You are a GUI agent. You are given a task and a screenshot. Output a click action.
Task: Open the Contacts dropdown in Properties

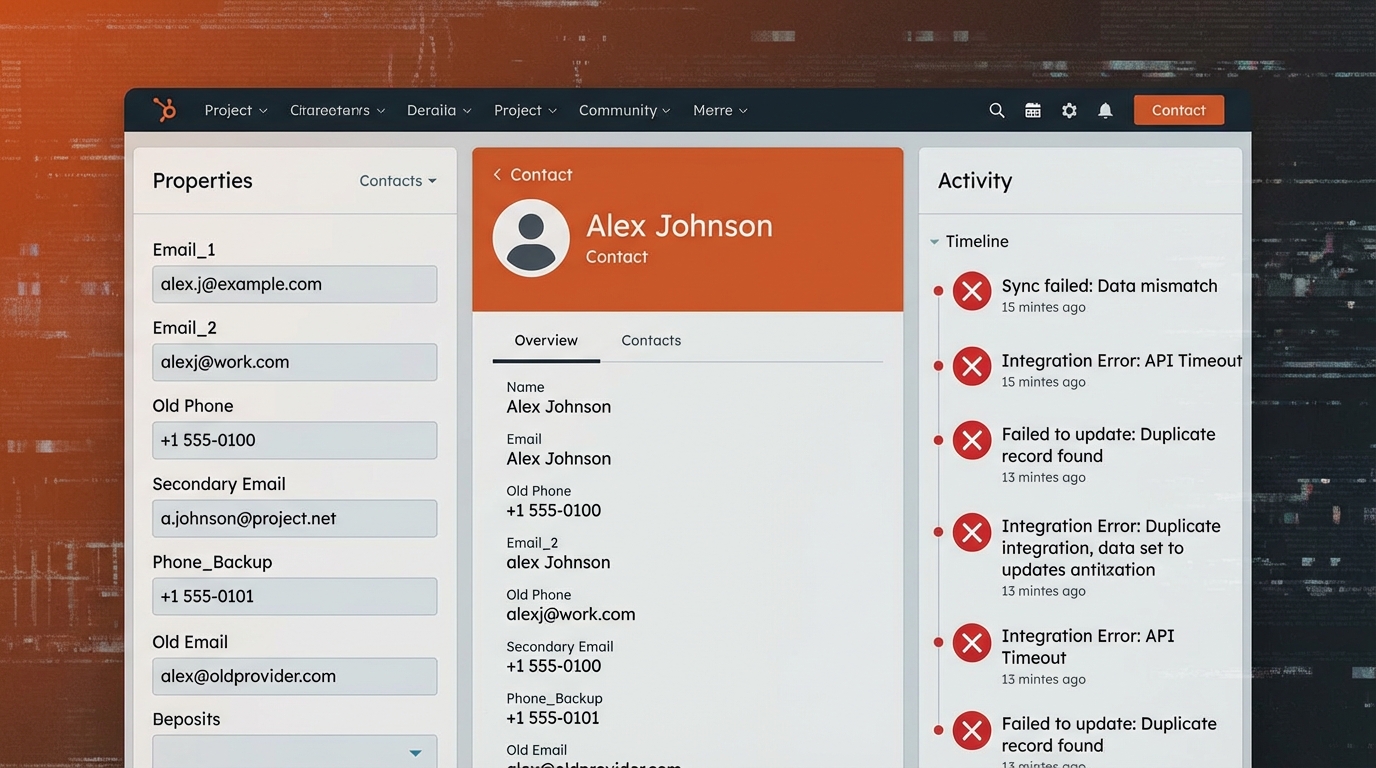[x=397, y=181]
